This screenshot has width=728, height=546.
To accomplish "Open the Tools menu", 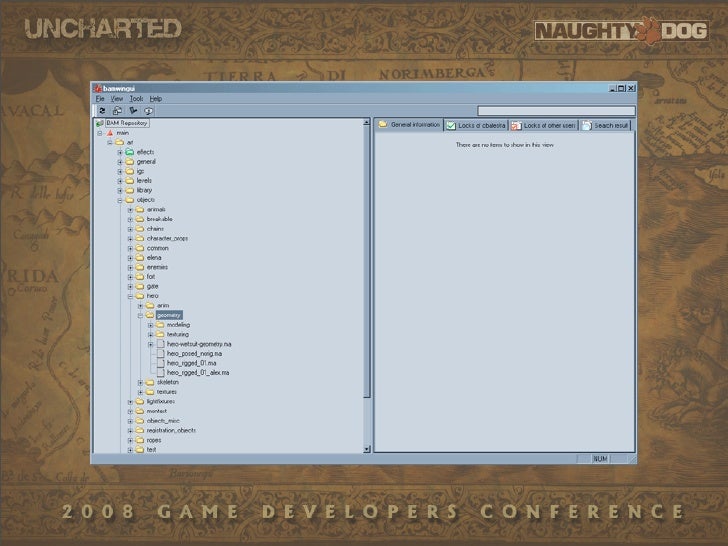I will [x=136, y=99].
